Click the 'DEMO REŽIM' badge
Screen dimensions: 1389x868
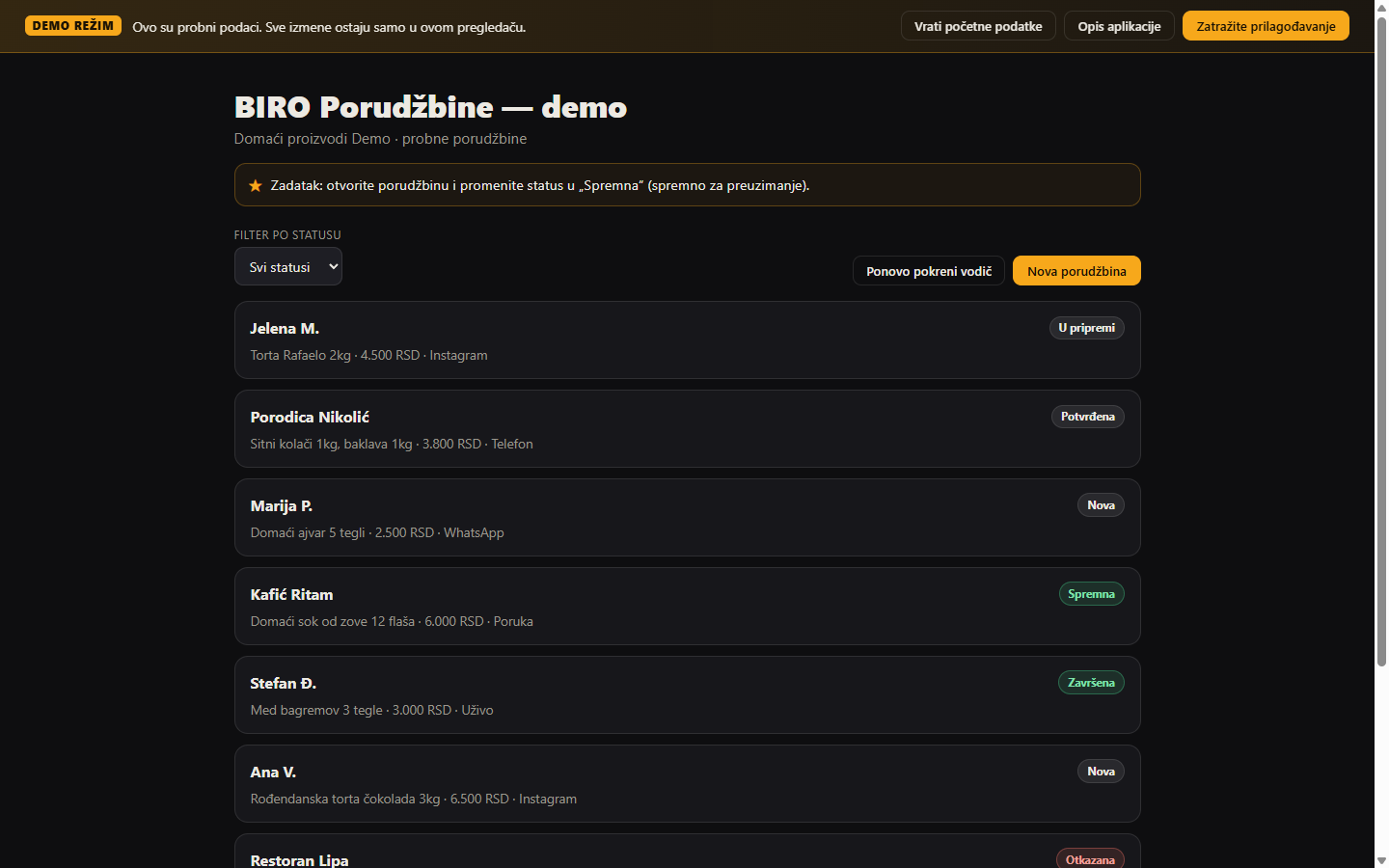(x=73, y=26)
